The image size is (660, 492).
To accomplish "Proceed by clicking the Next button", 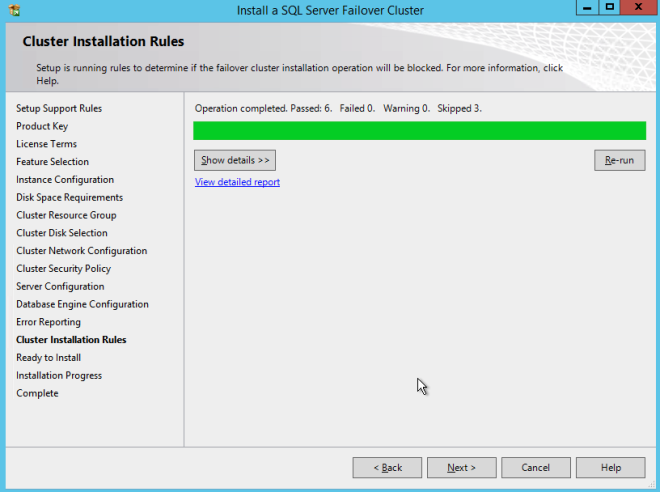I will point(462,468).
